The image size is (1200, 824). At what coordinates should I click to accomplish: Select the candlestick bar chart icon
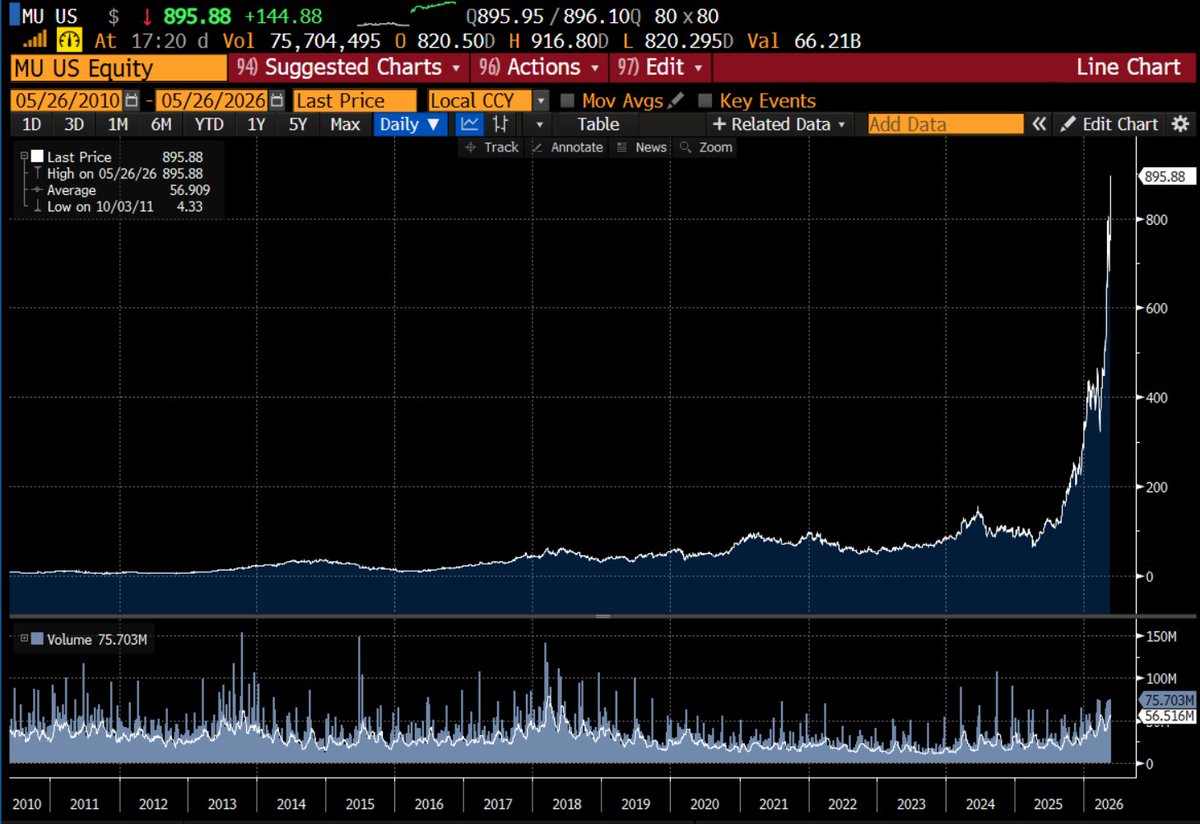pos(501,124)
